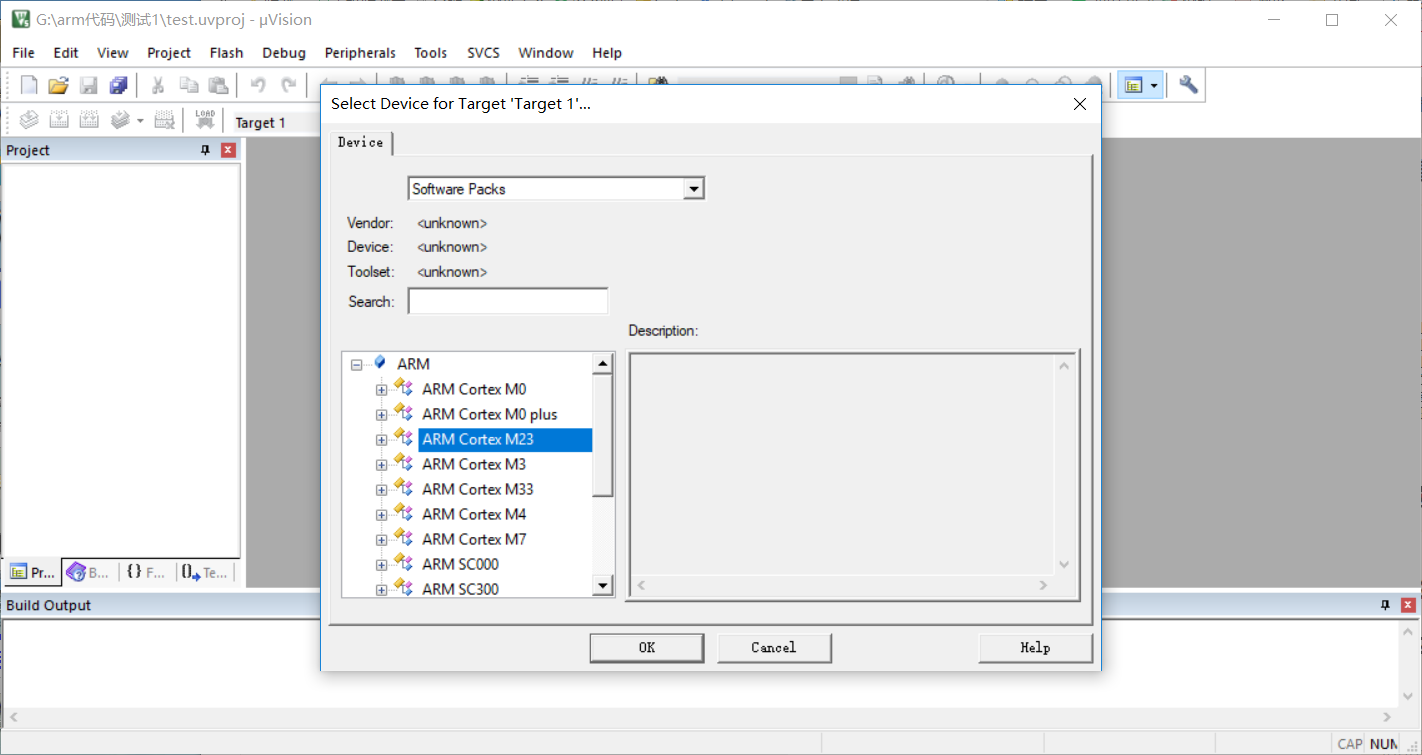1422x755 pixels.
Task: Click the window layout icon
Action: click(x=1133, y=86)
